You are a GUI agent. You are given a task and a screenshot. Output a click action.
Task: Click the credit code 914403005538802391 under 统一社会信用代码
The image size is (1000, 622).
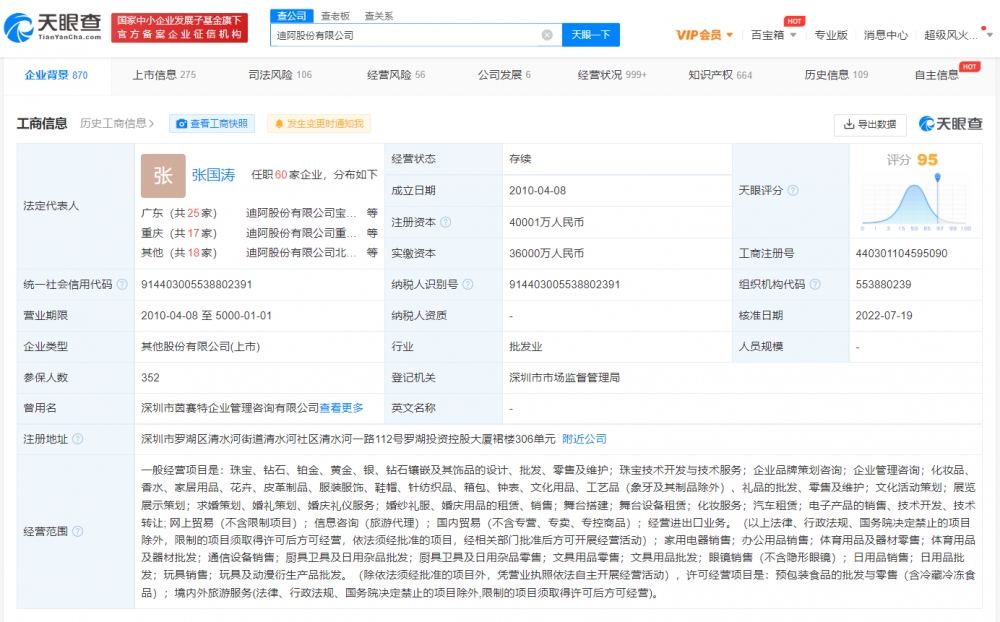196,285
